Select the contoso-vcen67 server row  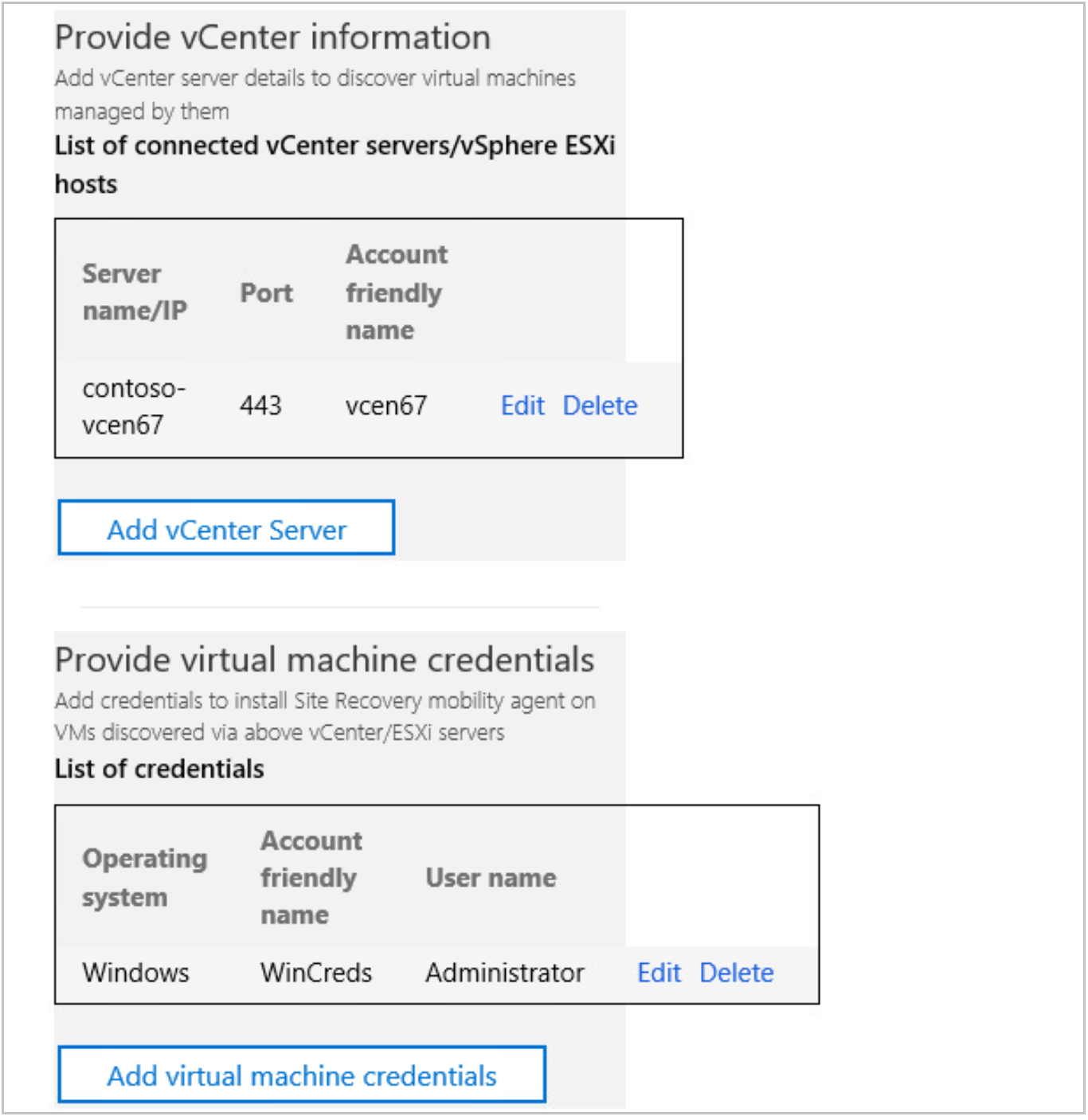[x=239, y=405]
